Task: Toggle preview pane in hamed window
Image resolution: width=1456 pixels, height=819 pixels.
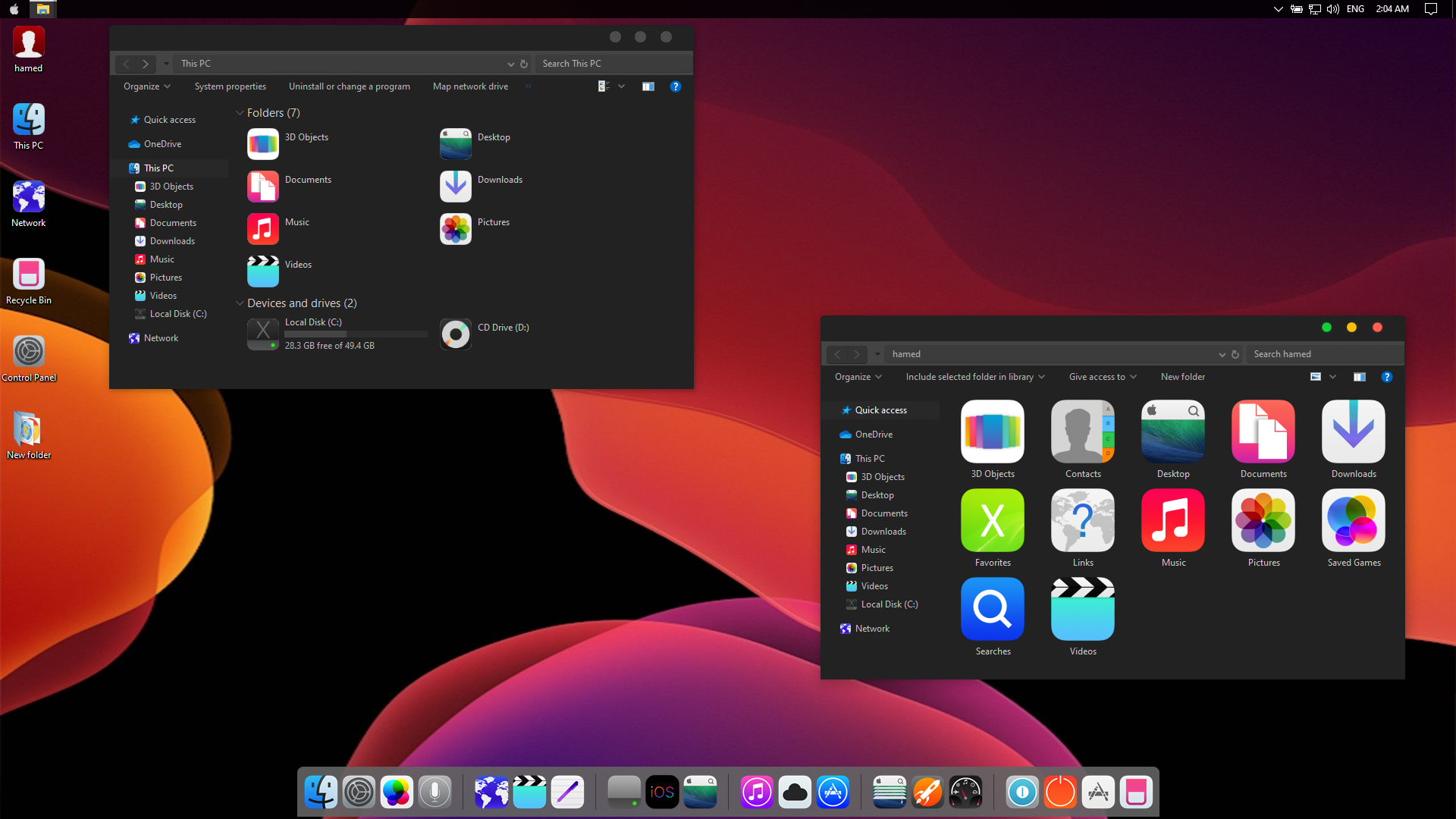Action: pyautogui.click(x=1360, y=377)
